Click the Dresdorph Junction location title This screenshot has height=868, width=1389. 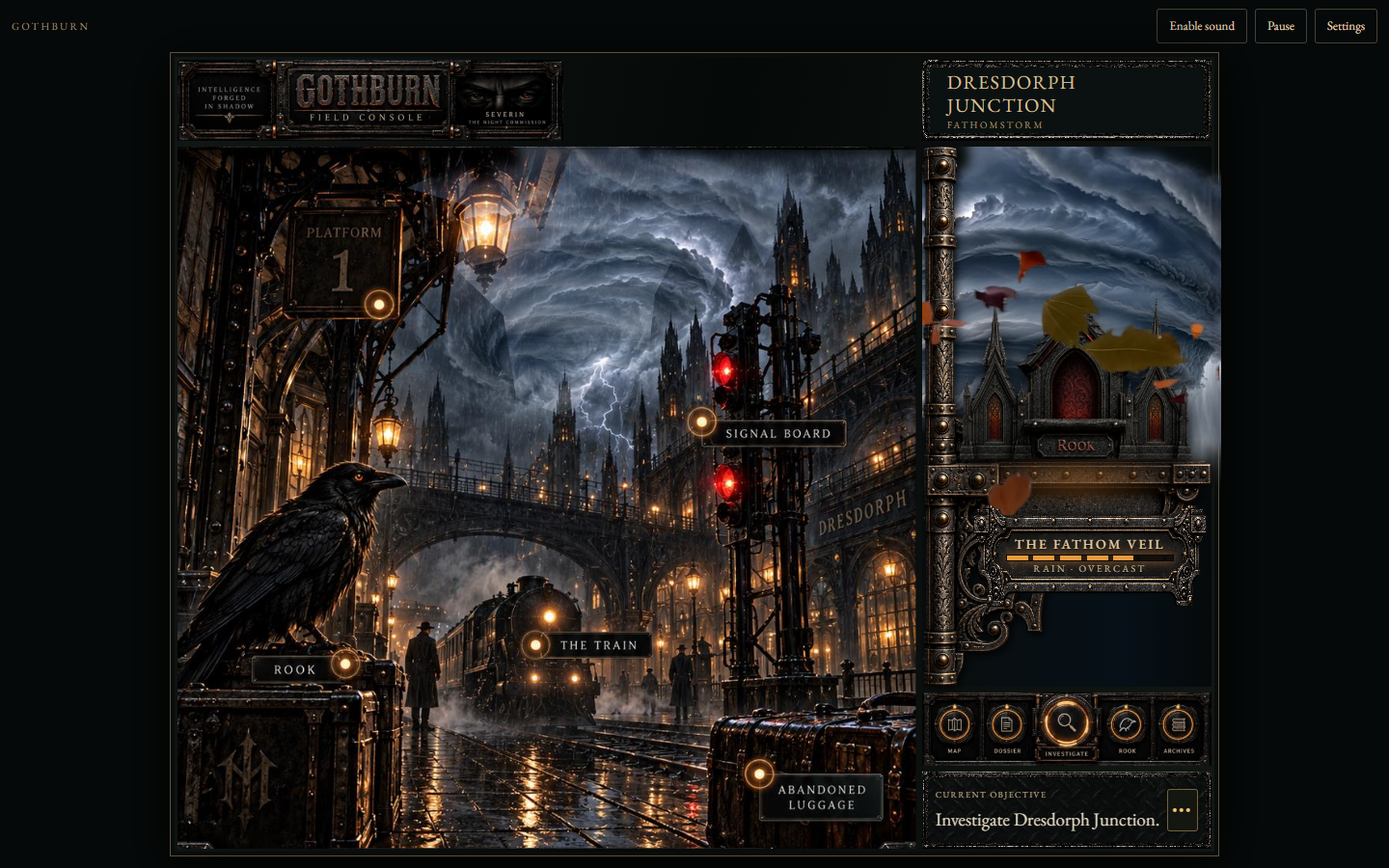1011,95
